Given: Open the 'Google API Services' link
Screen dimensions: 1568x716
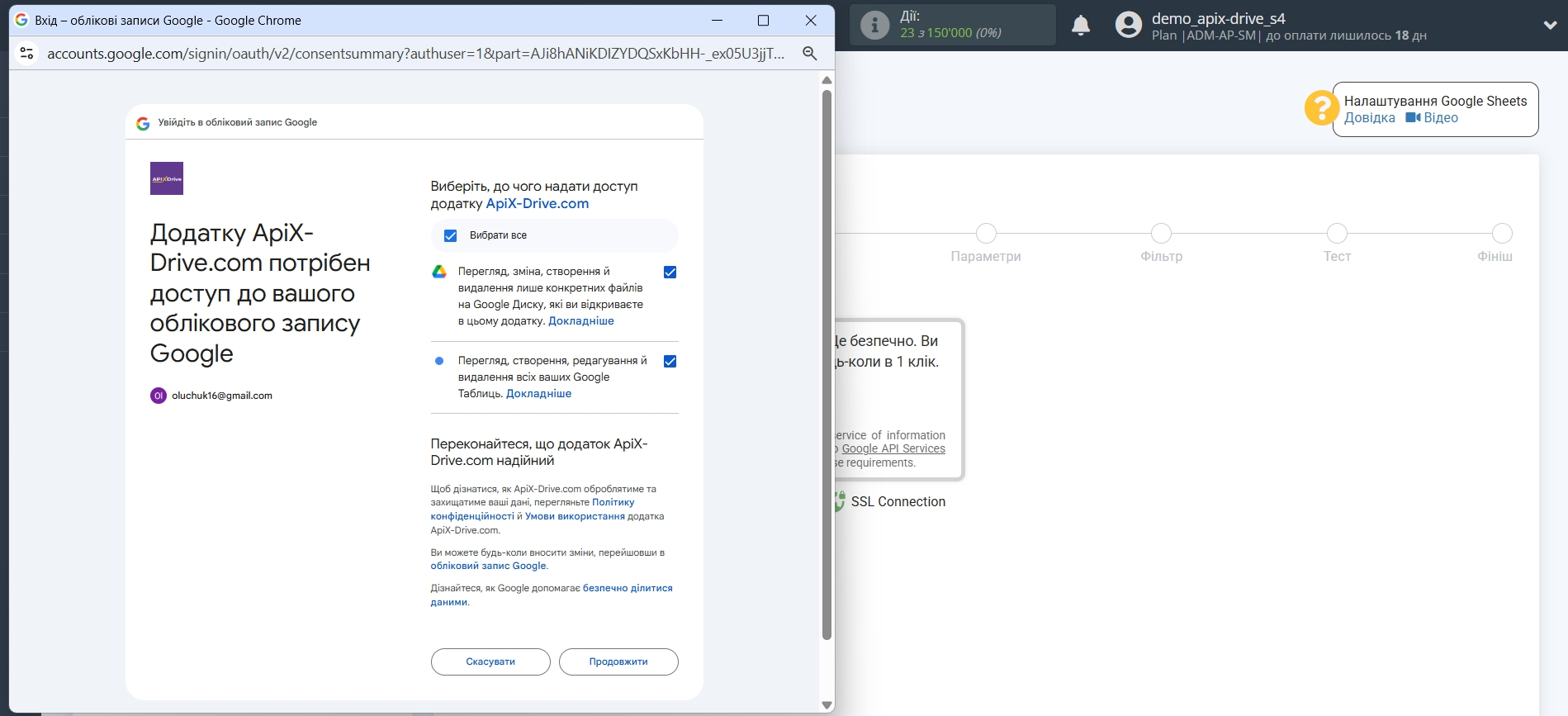Looking at the screenshot, I should click(x=893, y=449).
